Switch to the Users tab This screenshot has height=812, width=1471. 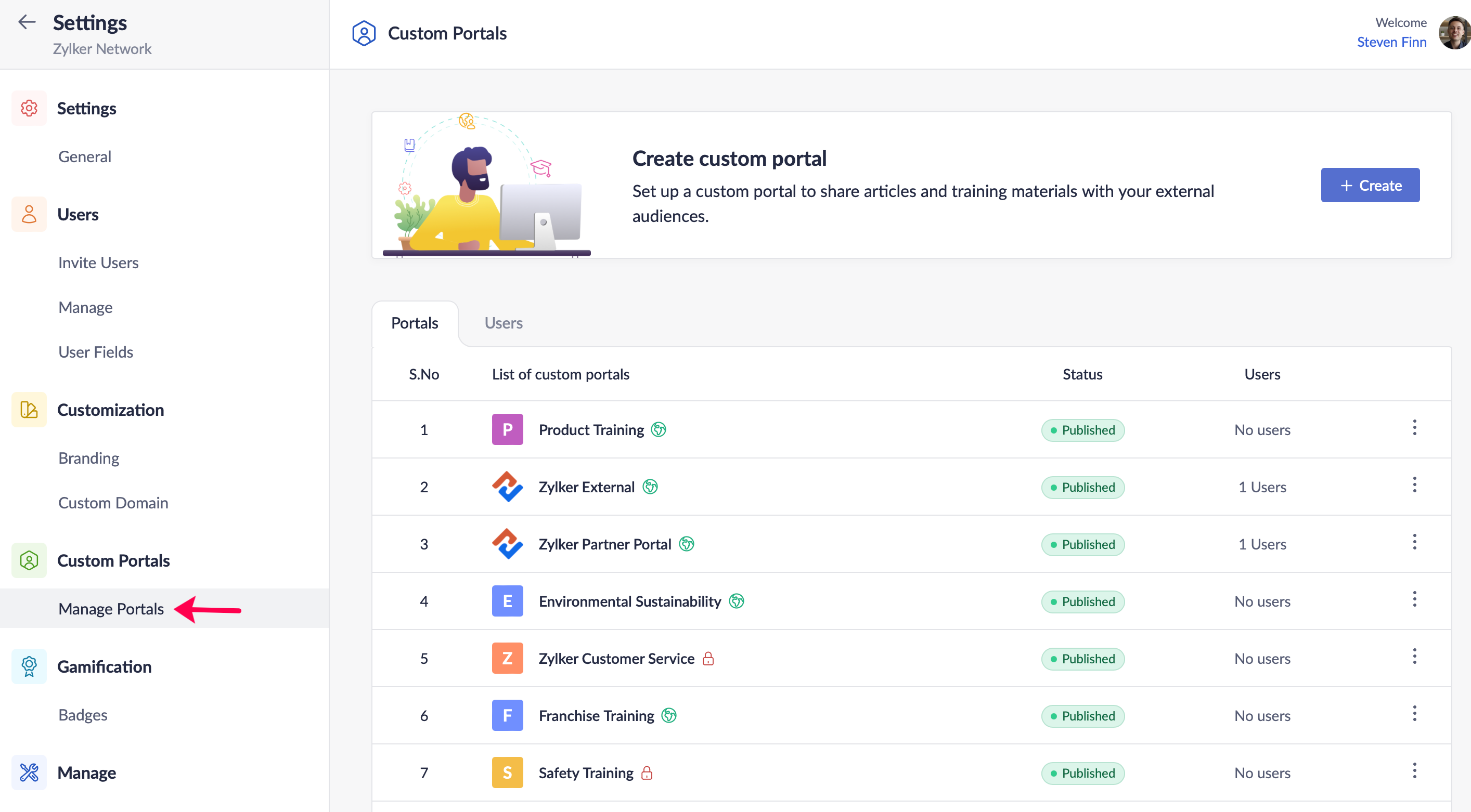click(x=503, y=323)
